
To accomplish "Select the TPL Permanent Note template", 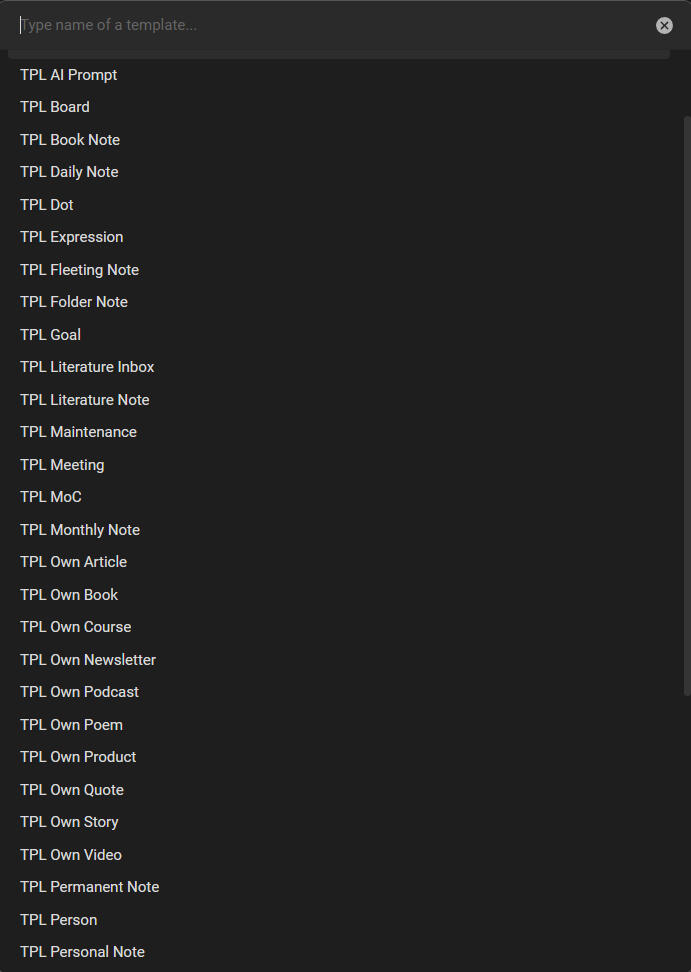I will coord(89,887).
